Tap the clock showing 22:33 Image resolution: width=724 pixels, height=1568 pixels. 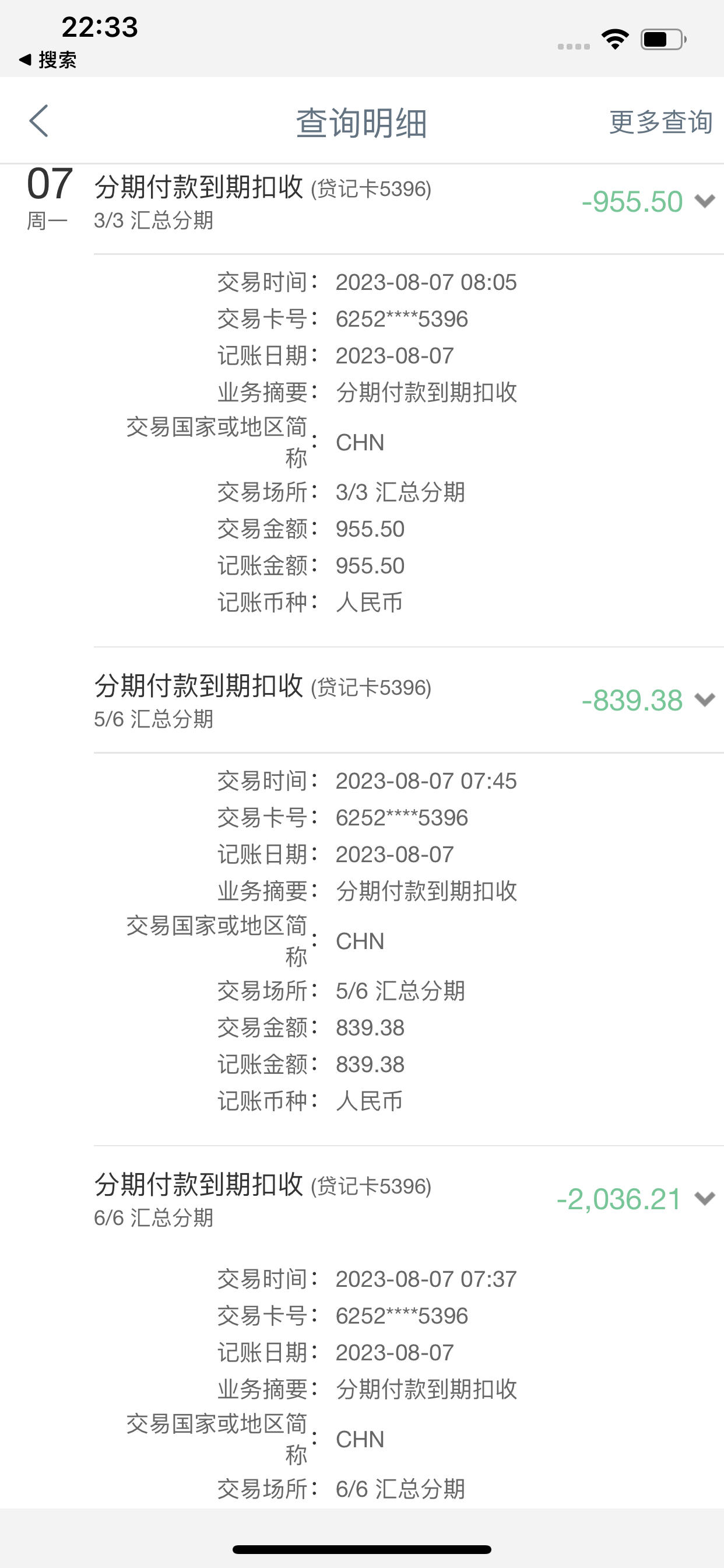click(100, 27)
